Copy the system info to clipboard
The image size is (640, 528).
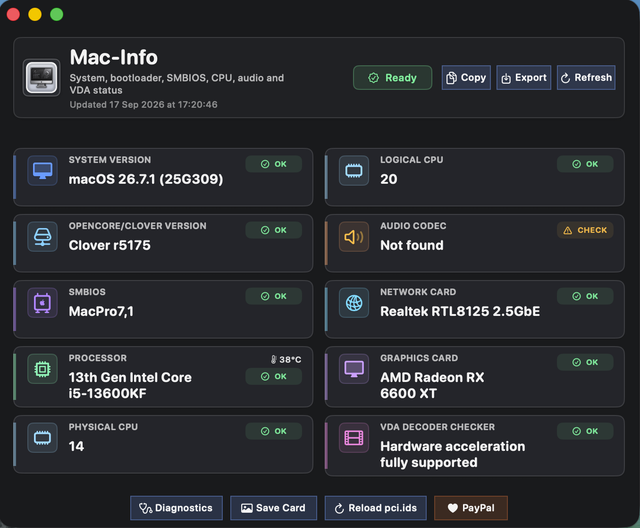click(466, 78)
